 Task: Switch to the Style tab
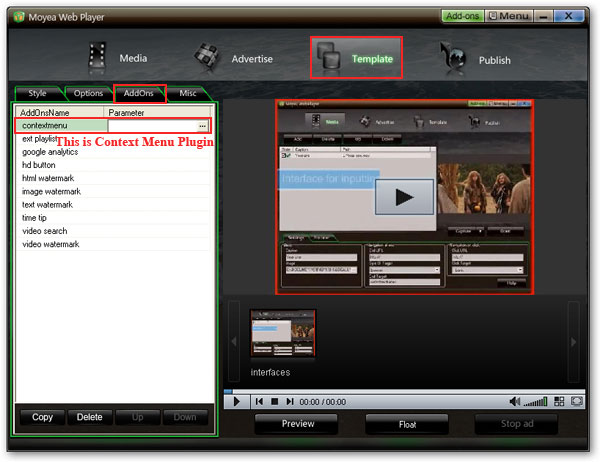37,93
